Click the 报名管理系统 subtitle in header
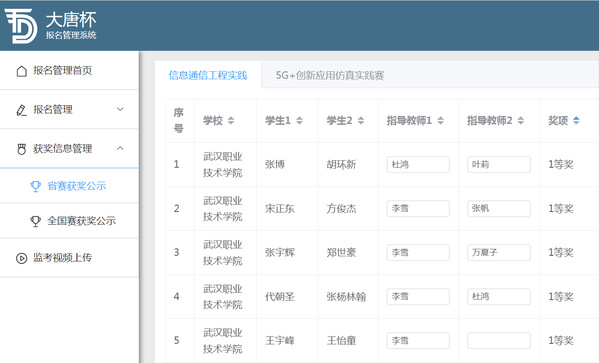This screenshot has width=599, height=363. tap(71, 35)
